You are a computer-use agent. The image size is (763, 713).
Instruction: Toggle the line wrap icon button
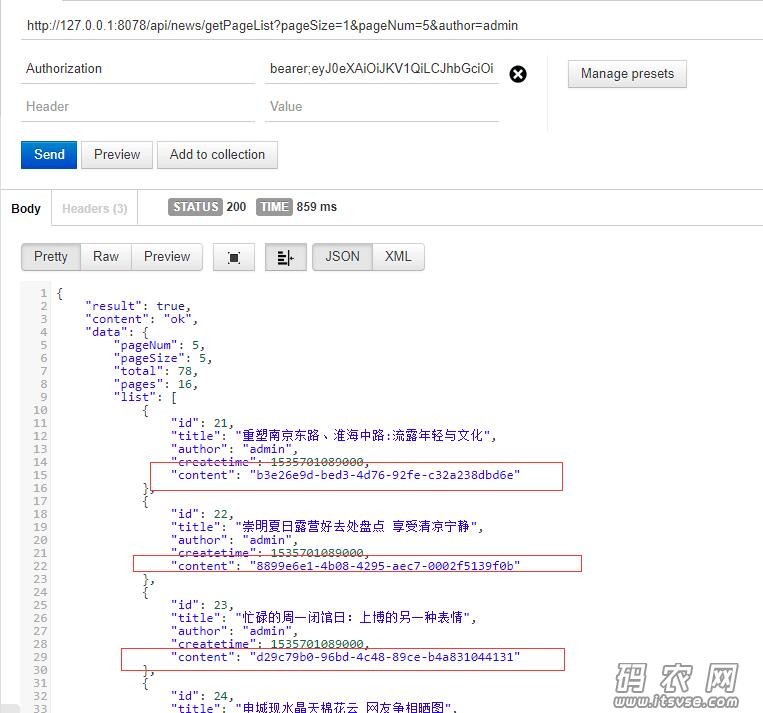tap(286, 257)
